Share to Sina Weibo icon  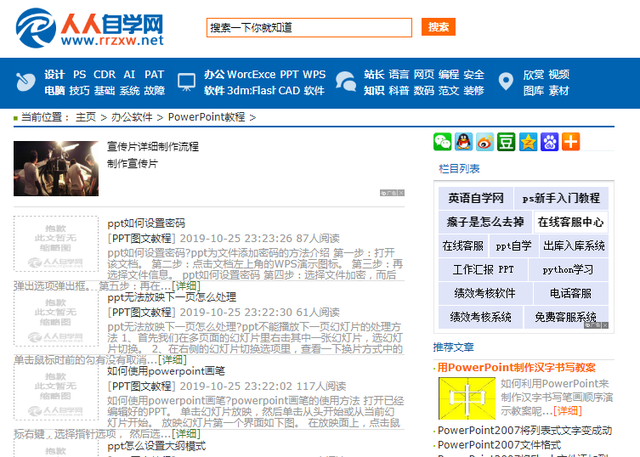485,142
